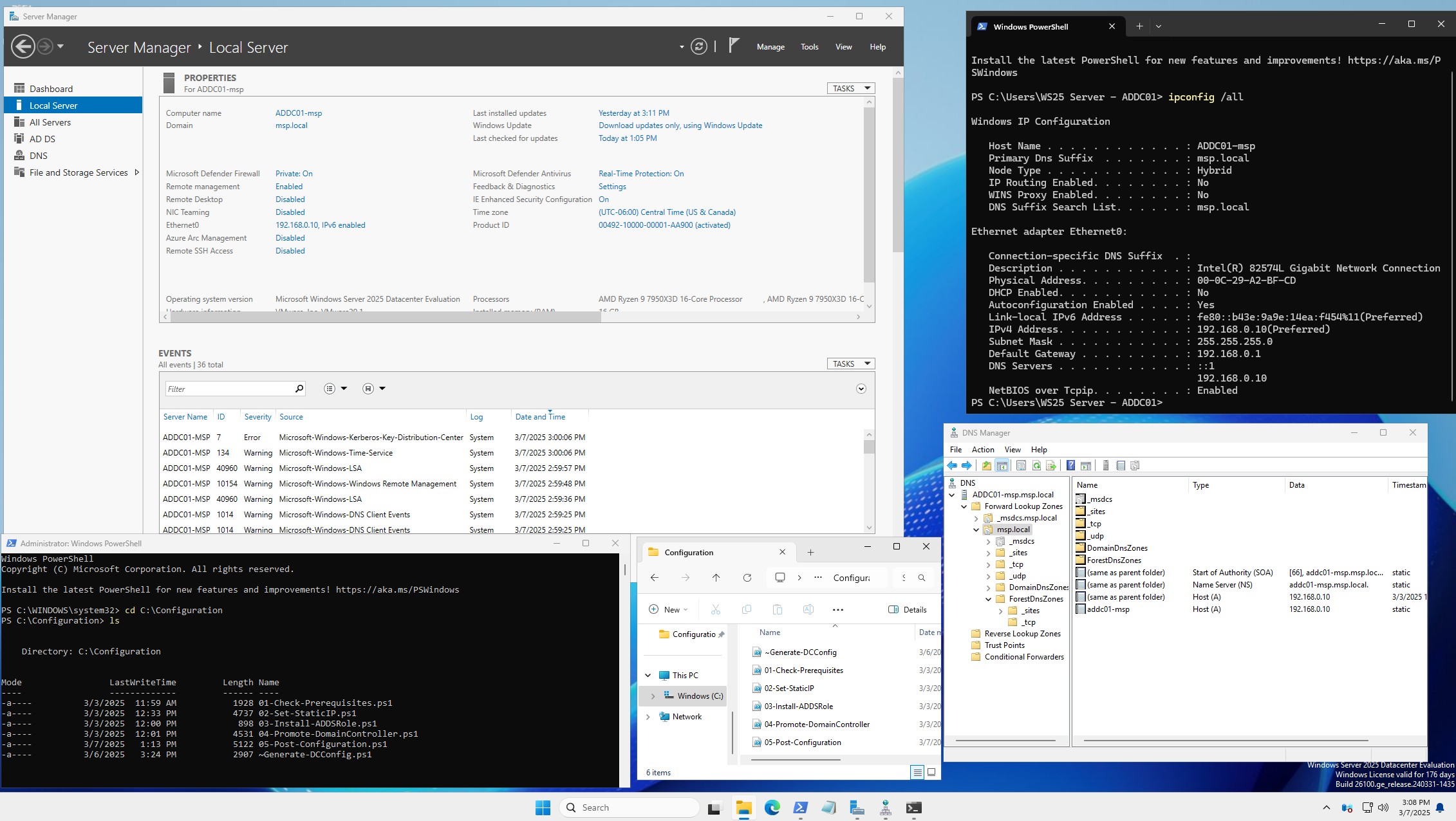Collapse the Events panel using the chevron toggle
Image resolution: width=1456 pixels, height=821 pixels.
point(861,389)
